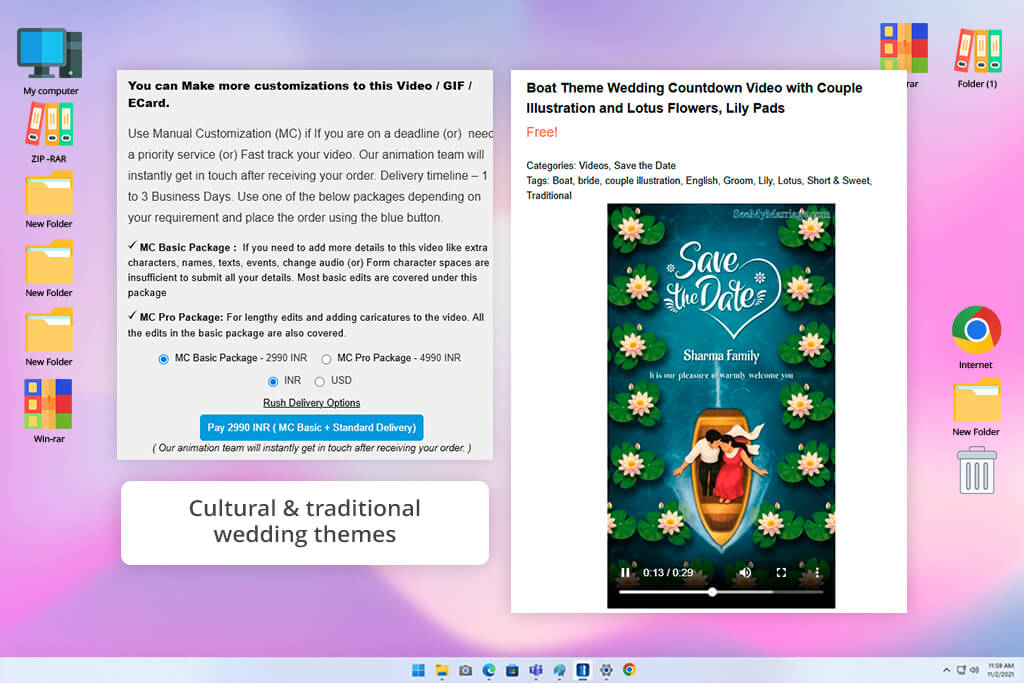
Task: Click the orange Free! price text
Action: (x=541, y=133)
